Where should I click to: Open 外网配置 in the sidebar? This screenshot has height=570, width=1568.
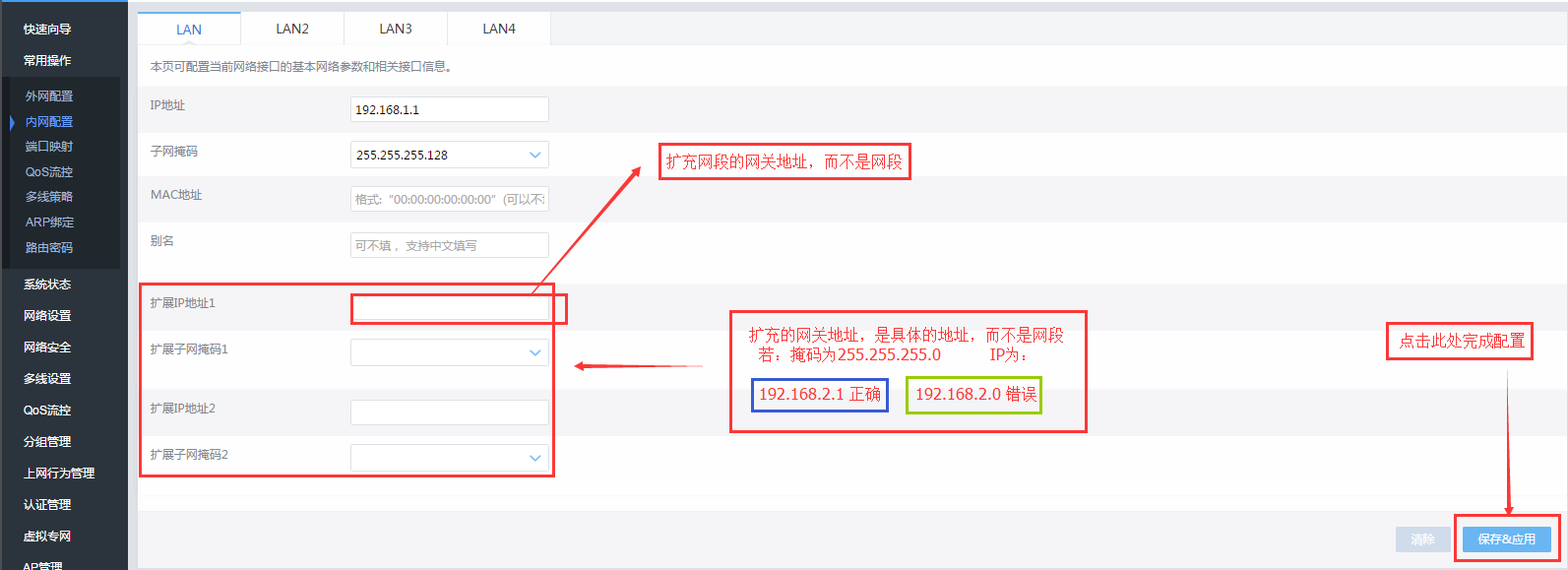[x=49, y=96]
